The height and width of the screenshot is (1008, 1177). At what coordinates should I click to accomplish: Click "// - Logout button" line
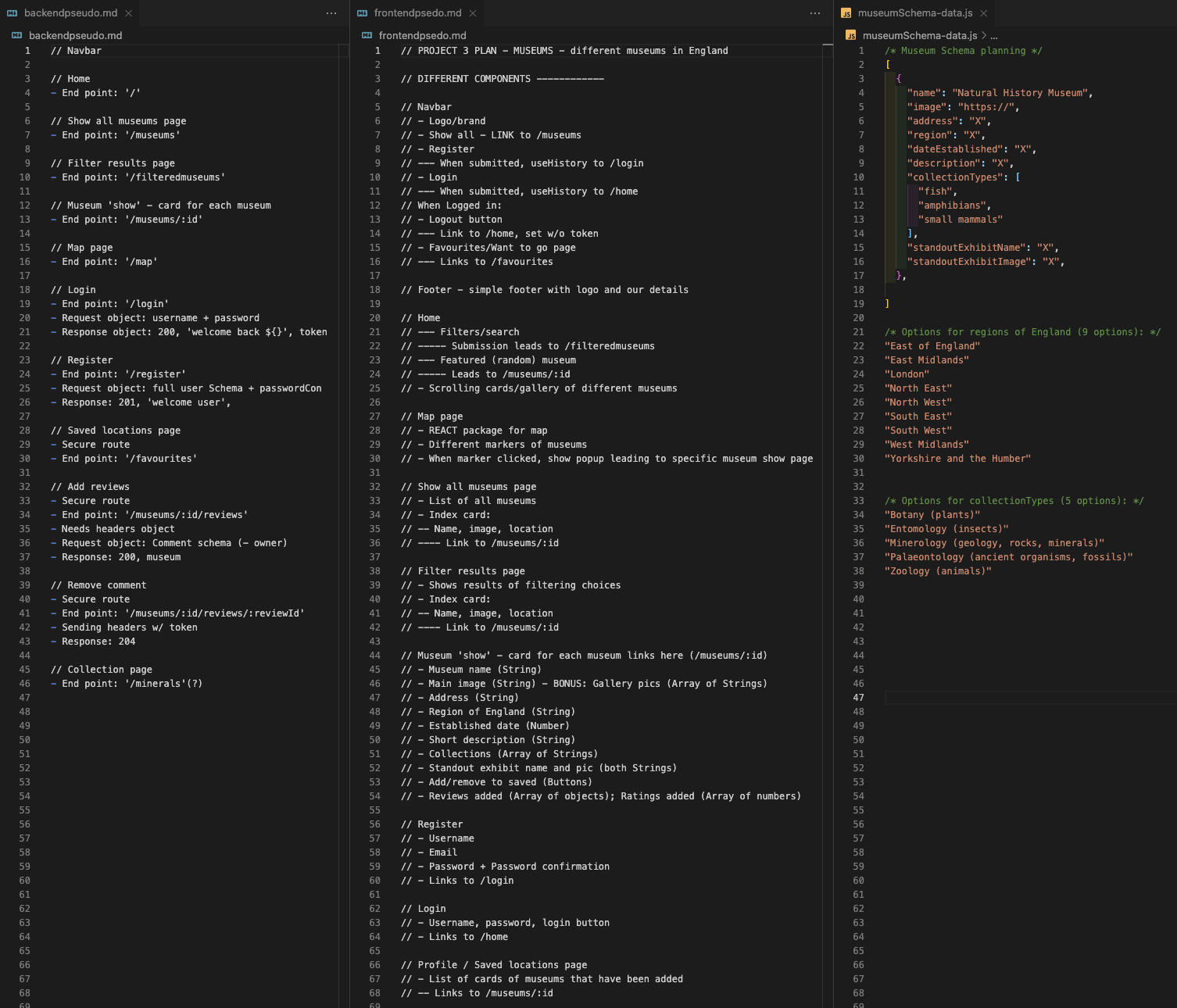click(x=452, y=220)
